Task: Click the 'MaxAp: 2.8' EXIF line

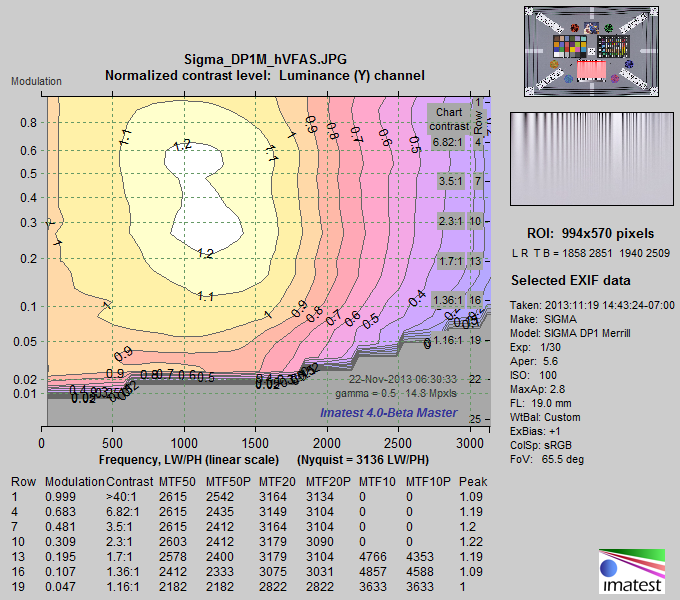Action: tap(537, 389)
